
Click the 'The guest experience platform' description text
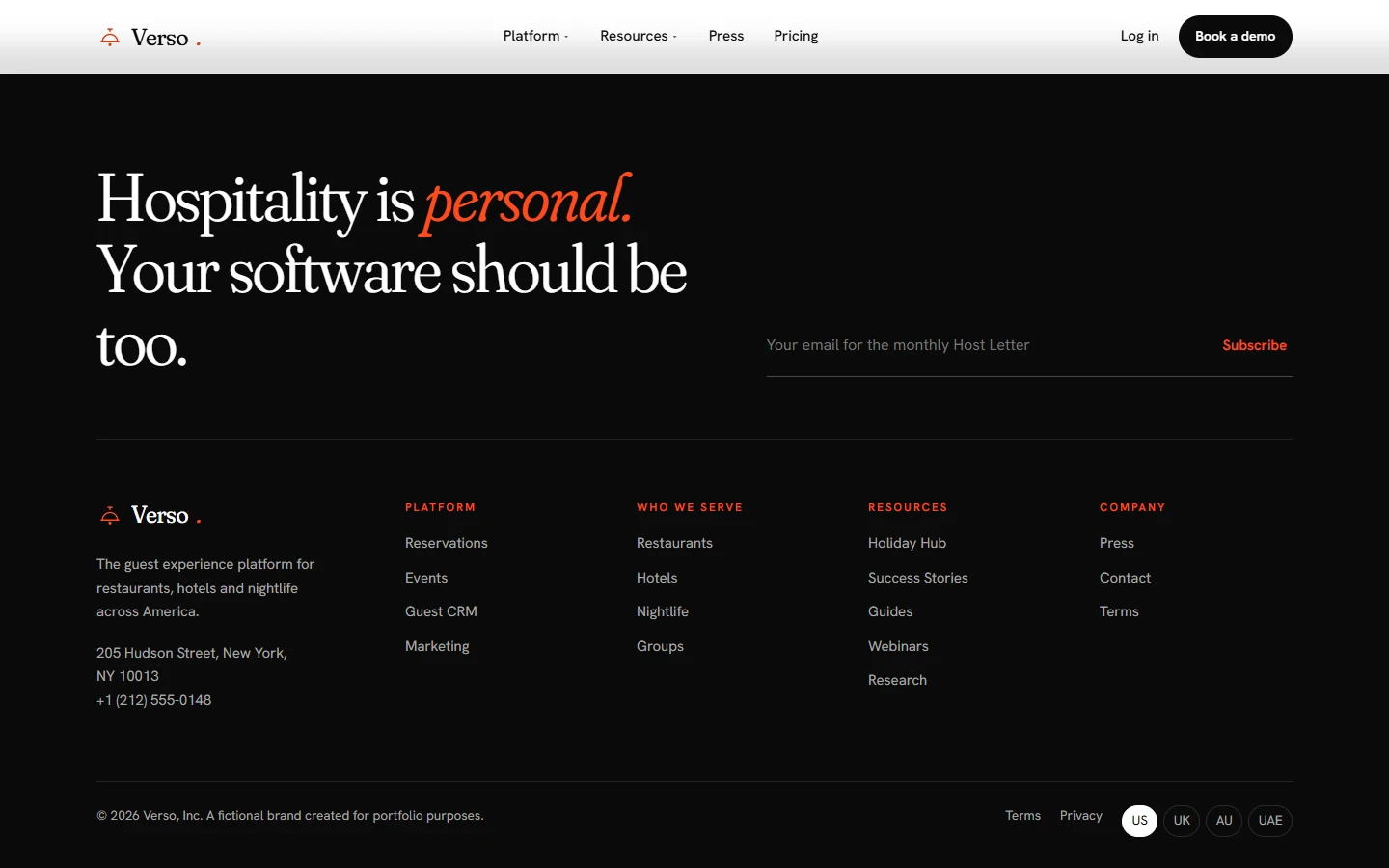tap(205, 587)
